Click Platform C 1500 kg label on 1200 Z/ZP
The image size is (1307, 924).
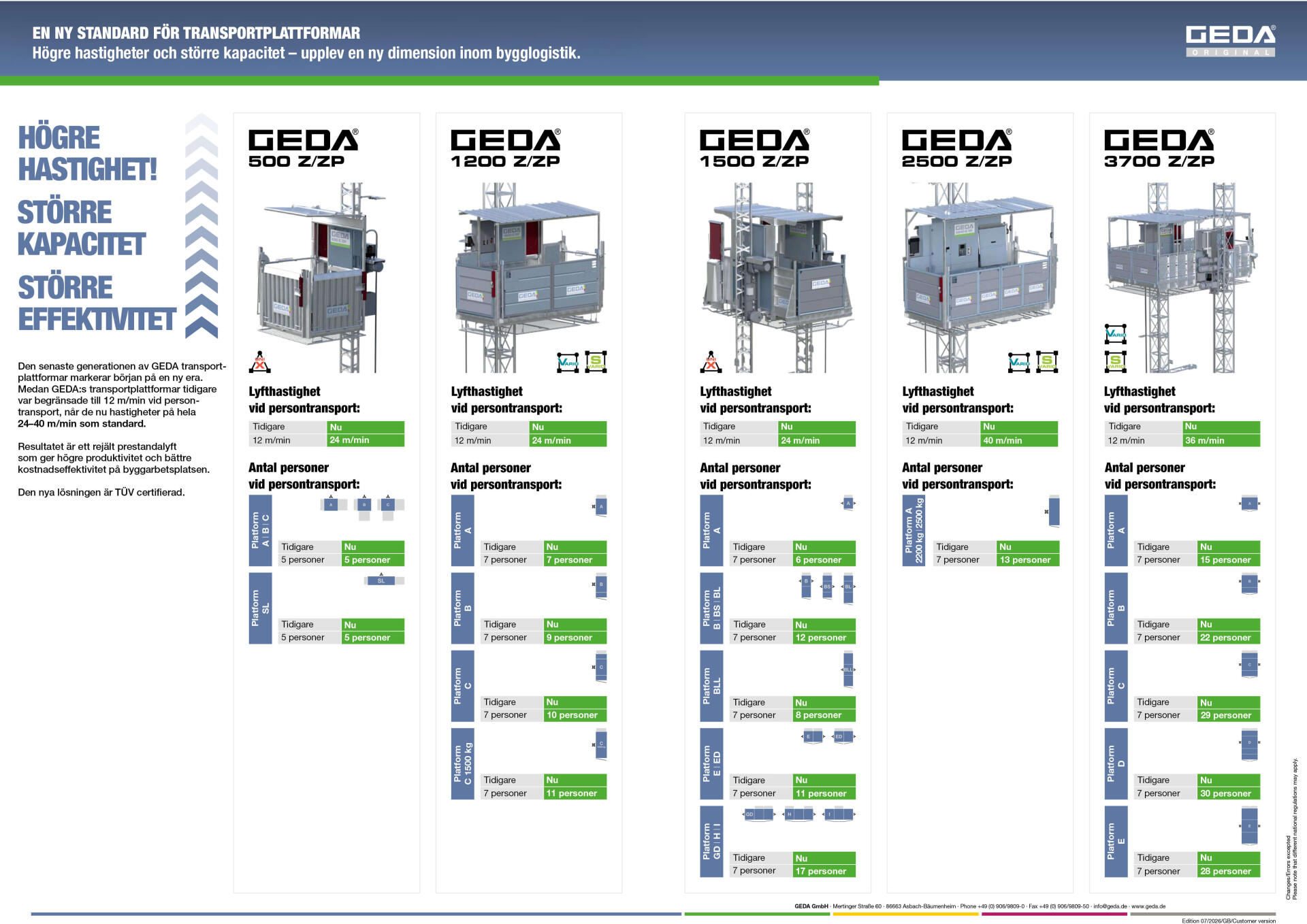(462, 763)
